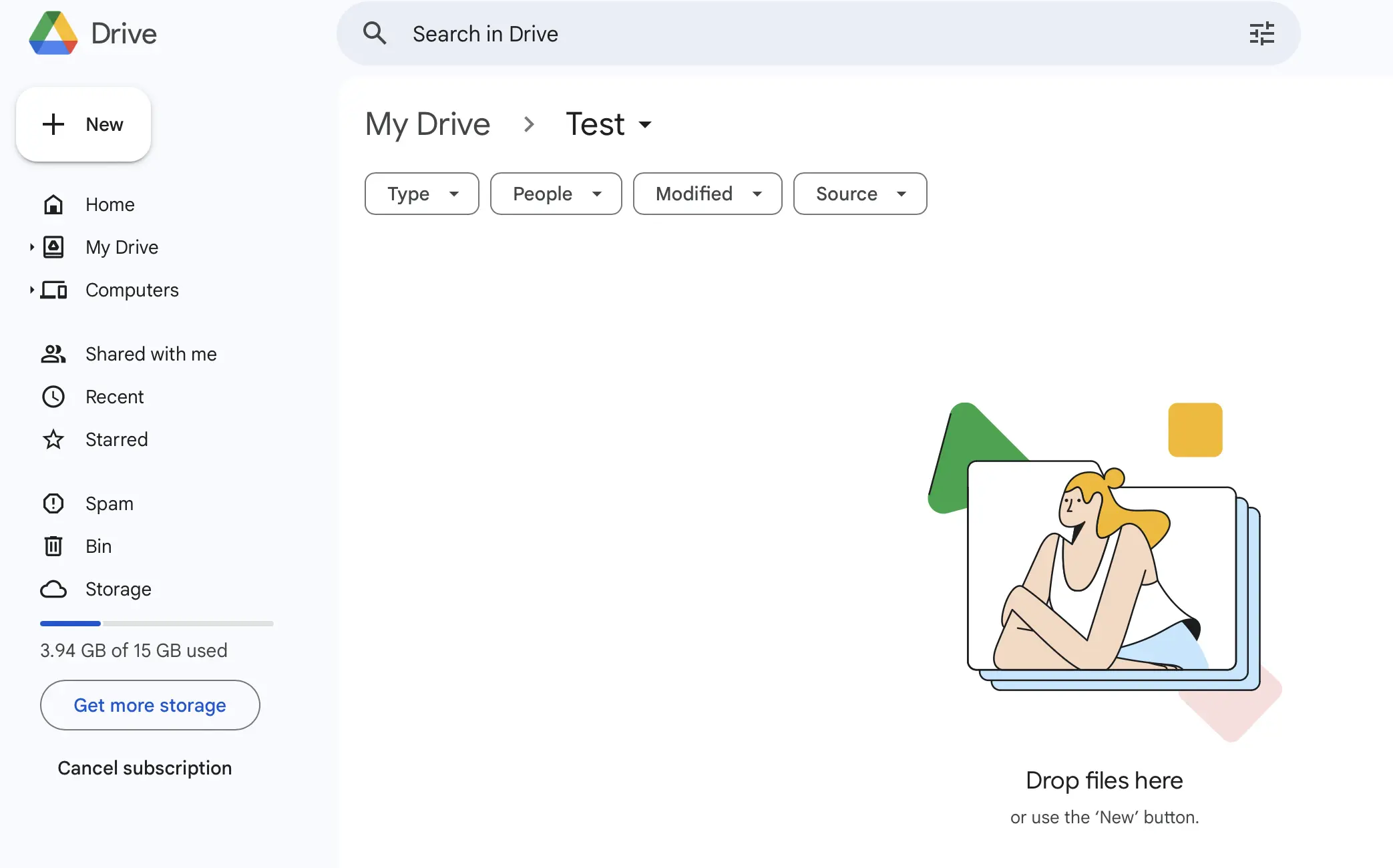Open the Bin
Screen dimensions: 1393x868
98,546
